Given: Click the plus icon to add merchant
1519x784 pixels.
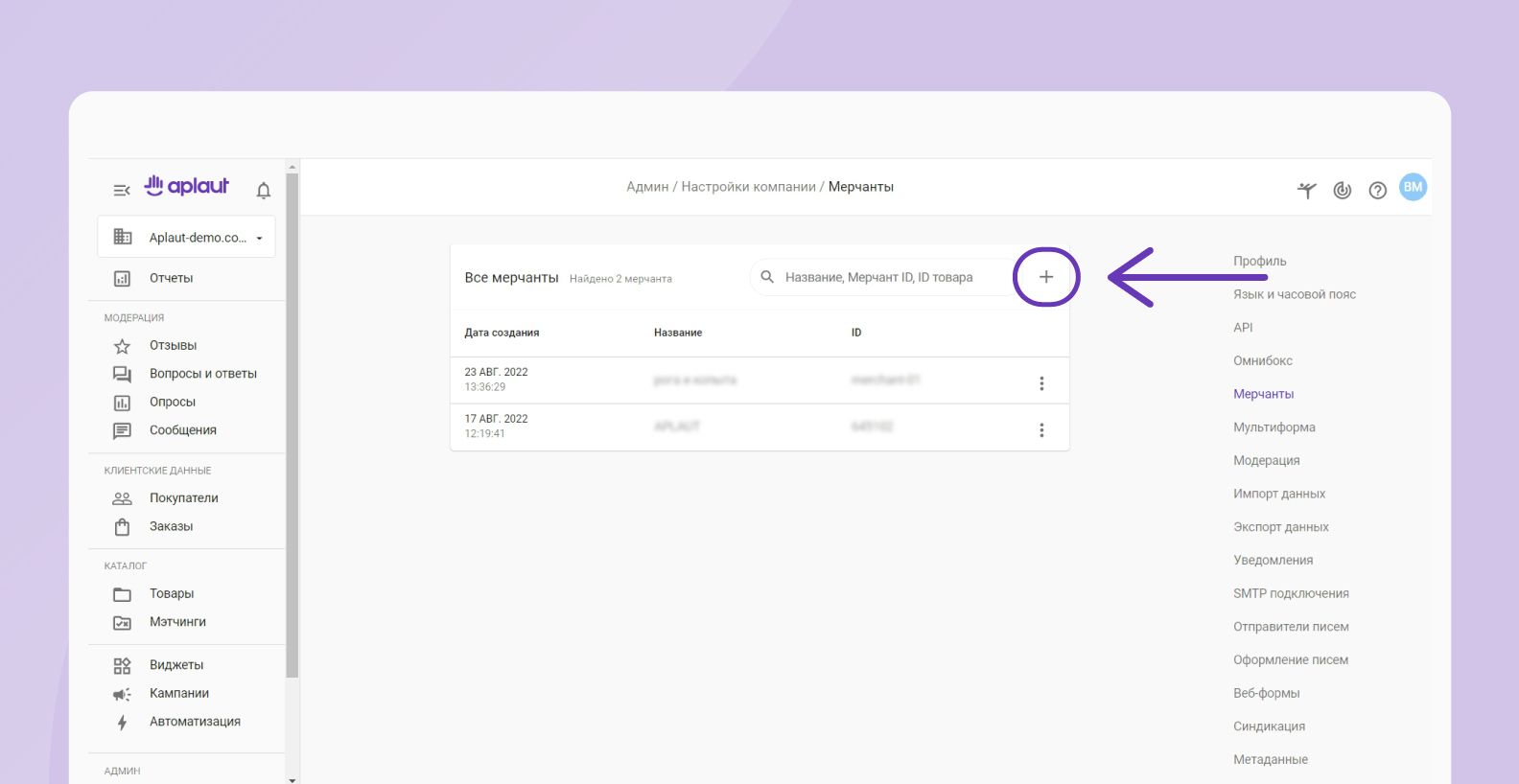Looking at the screenshot, I should coord(1046,277).
